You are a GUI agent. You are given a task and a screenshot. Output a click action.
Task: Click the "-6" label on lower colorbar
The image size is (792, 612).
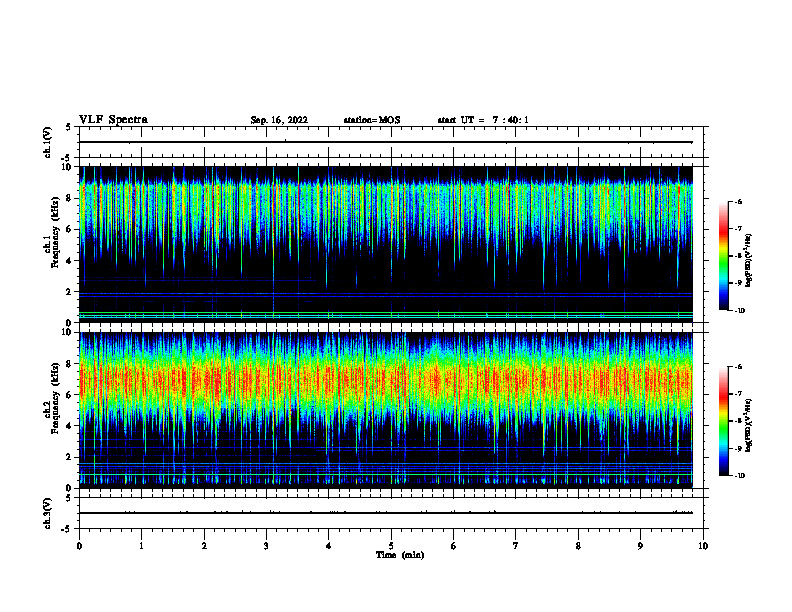click(x=738, y=367)
